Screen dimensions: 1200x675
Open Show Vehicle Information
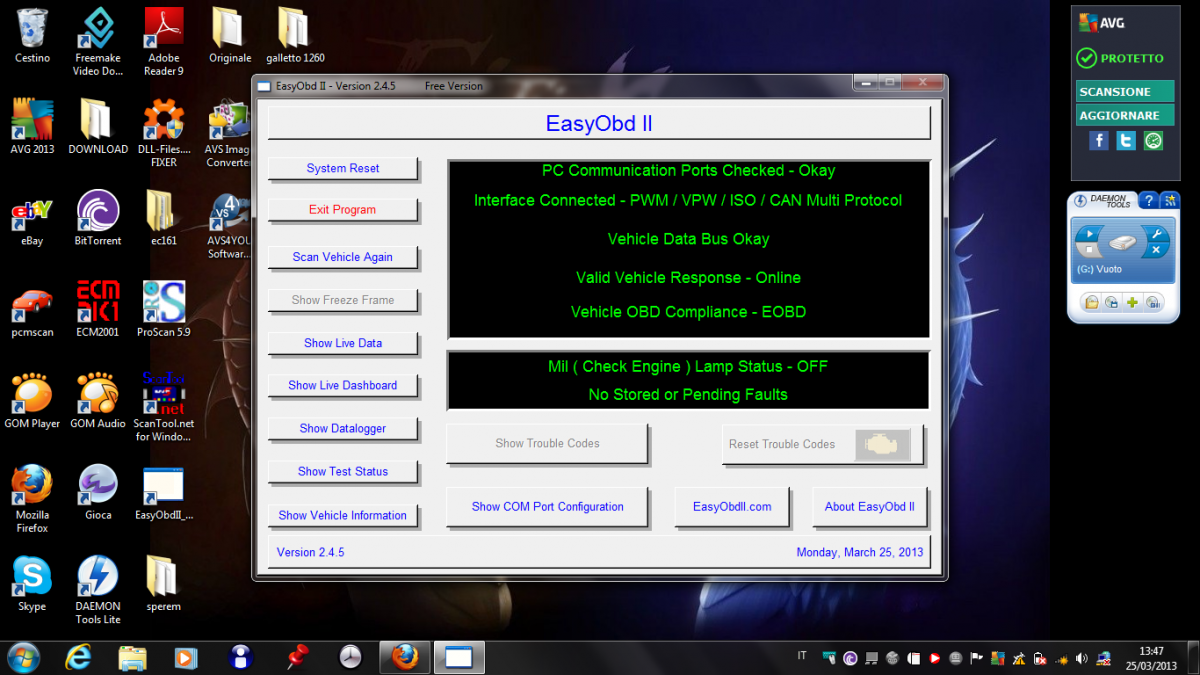point(343,515)
